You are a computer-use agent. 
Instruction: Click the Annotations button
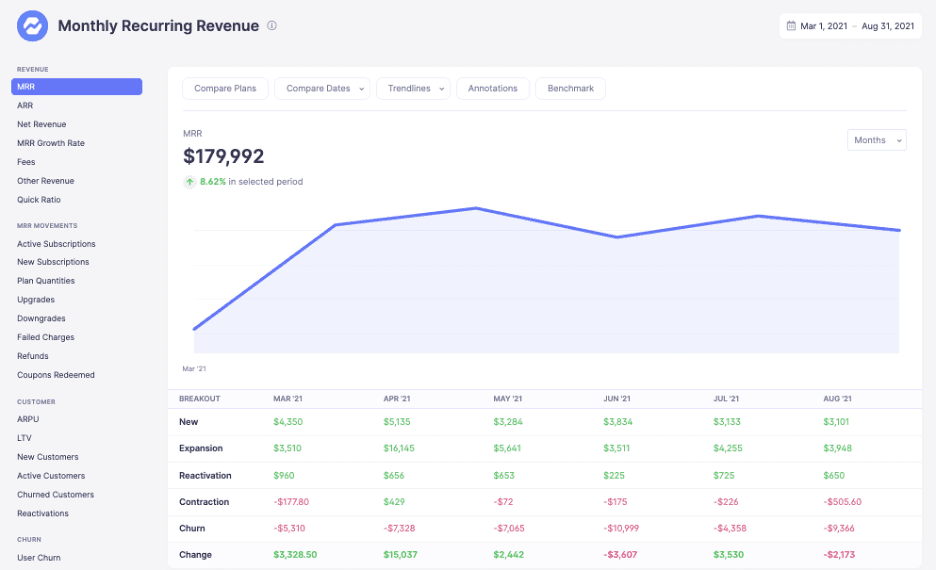click(x=492, y=88)
